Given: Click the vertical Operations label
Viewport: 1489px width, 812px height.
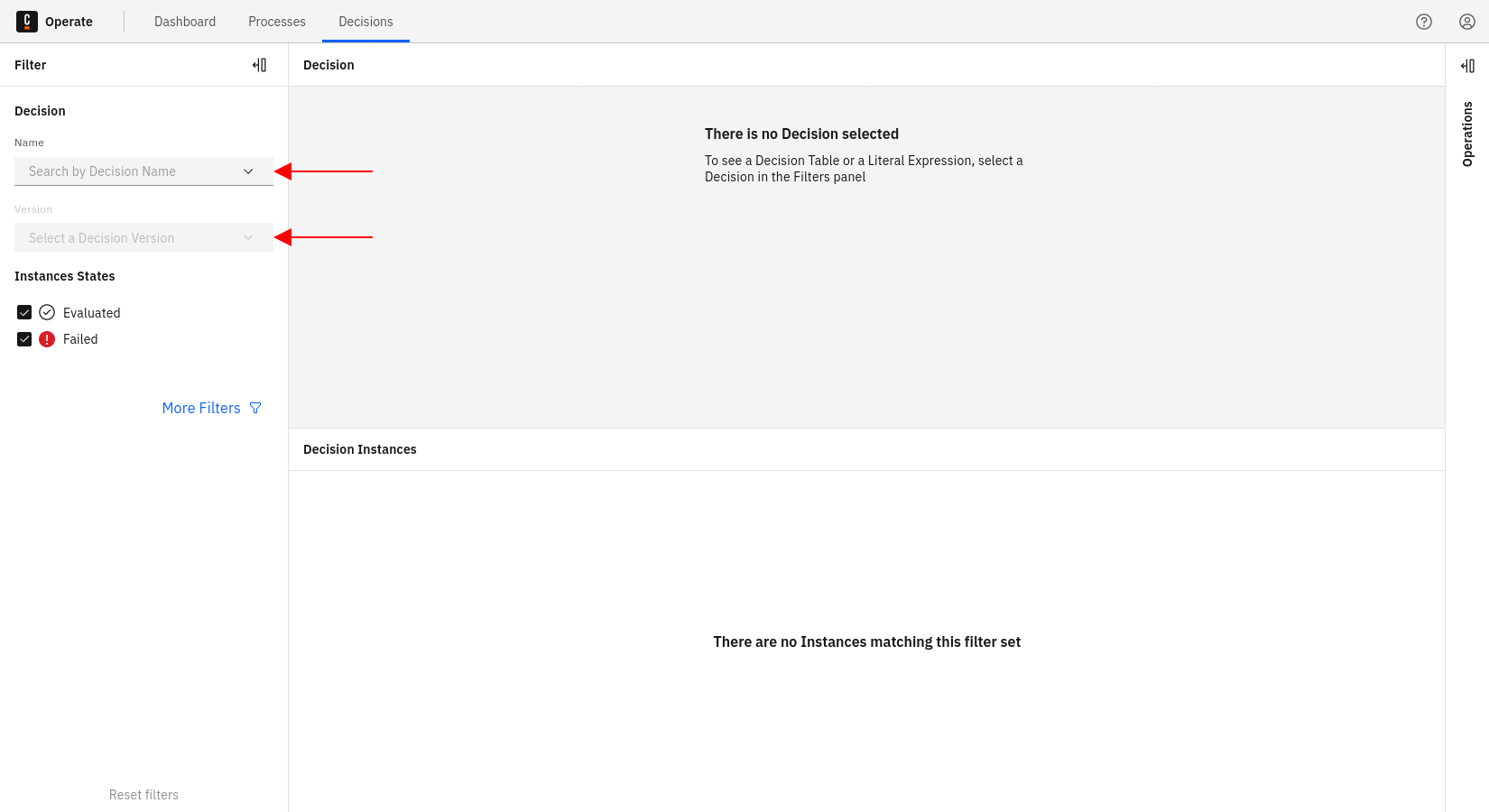Looking at the screenshot, I should coord(1467,134).
